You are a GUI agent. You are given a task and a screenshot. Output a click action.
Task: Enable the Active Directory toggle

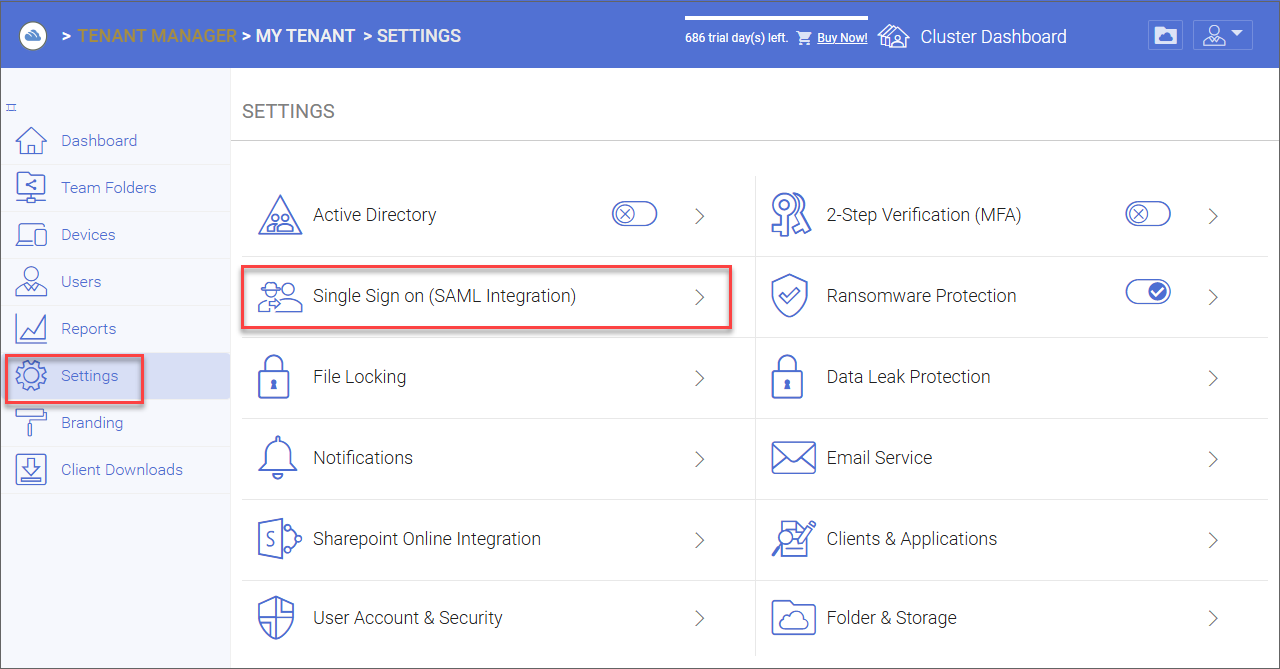634,214
